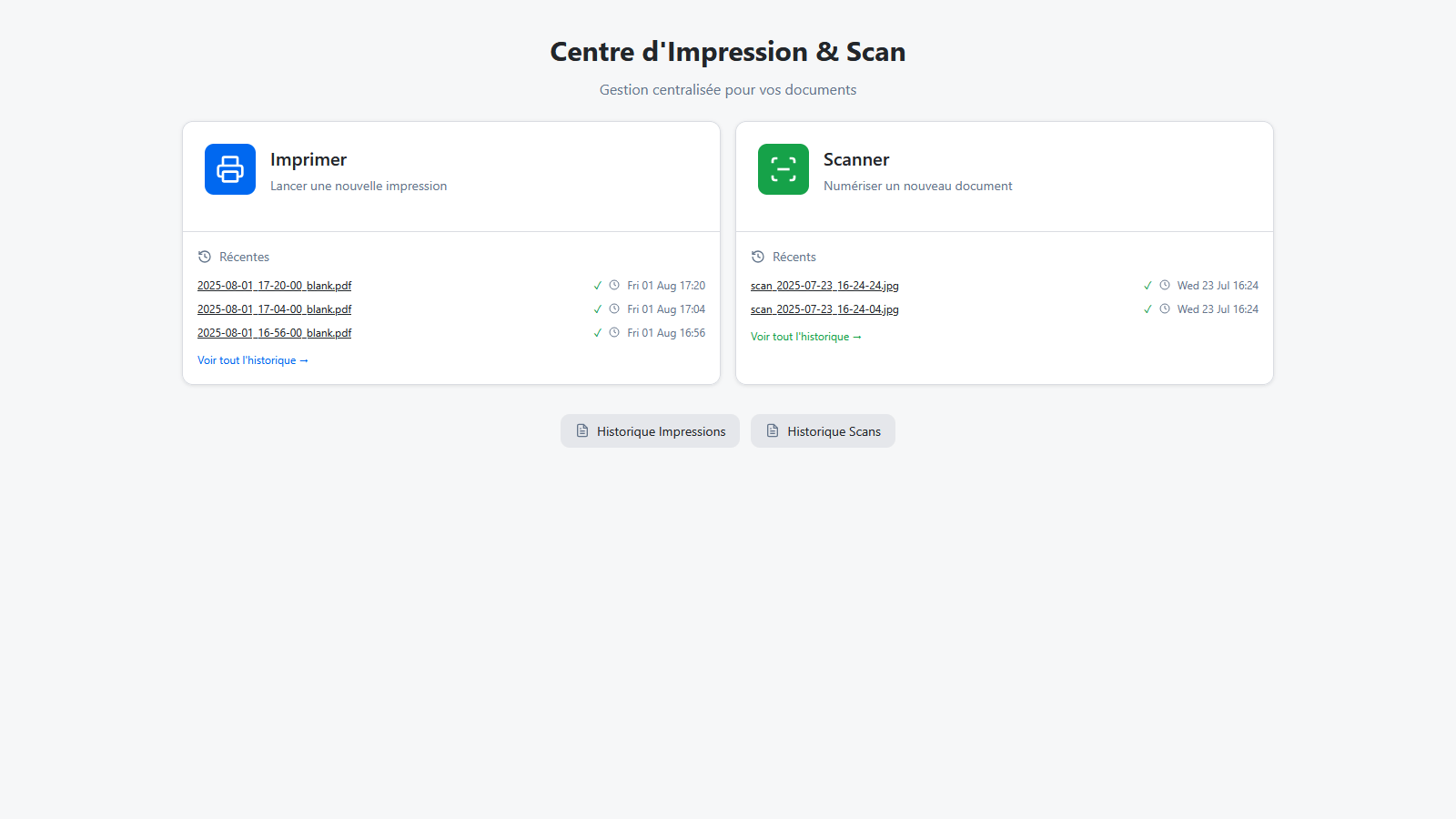The height and width of the screenshot is (819, 1456).
Task: Click the history icon beside Récents
Action: pos(758,257)
